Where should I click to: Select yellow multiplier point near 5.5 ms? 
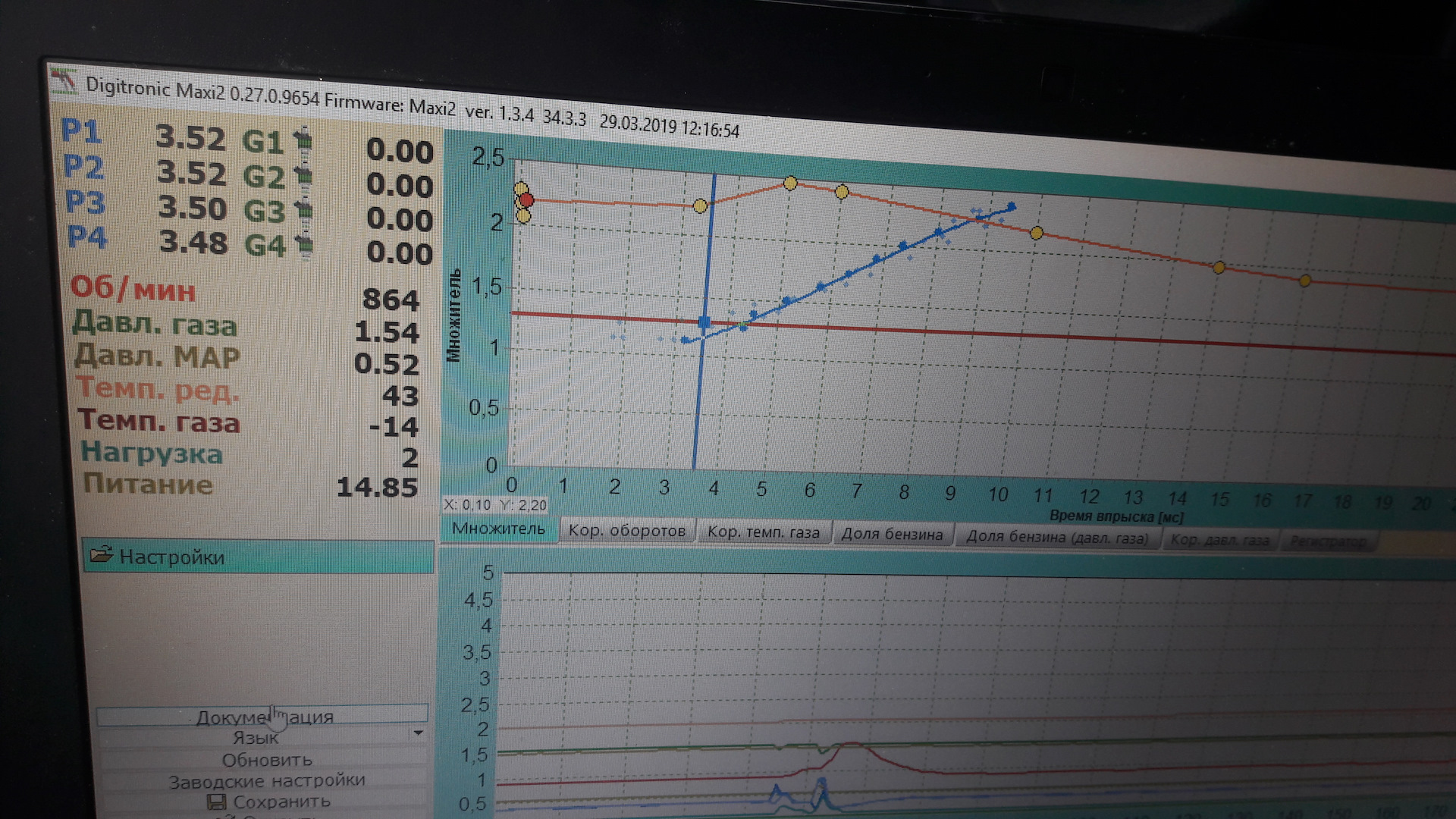pyautogui.click(x=790, y=183)
